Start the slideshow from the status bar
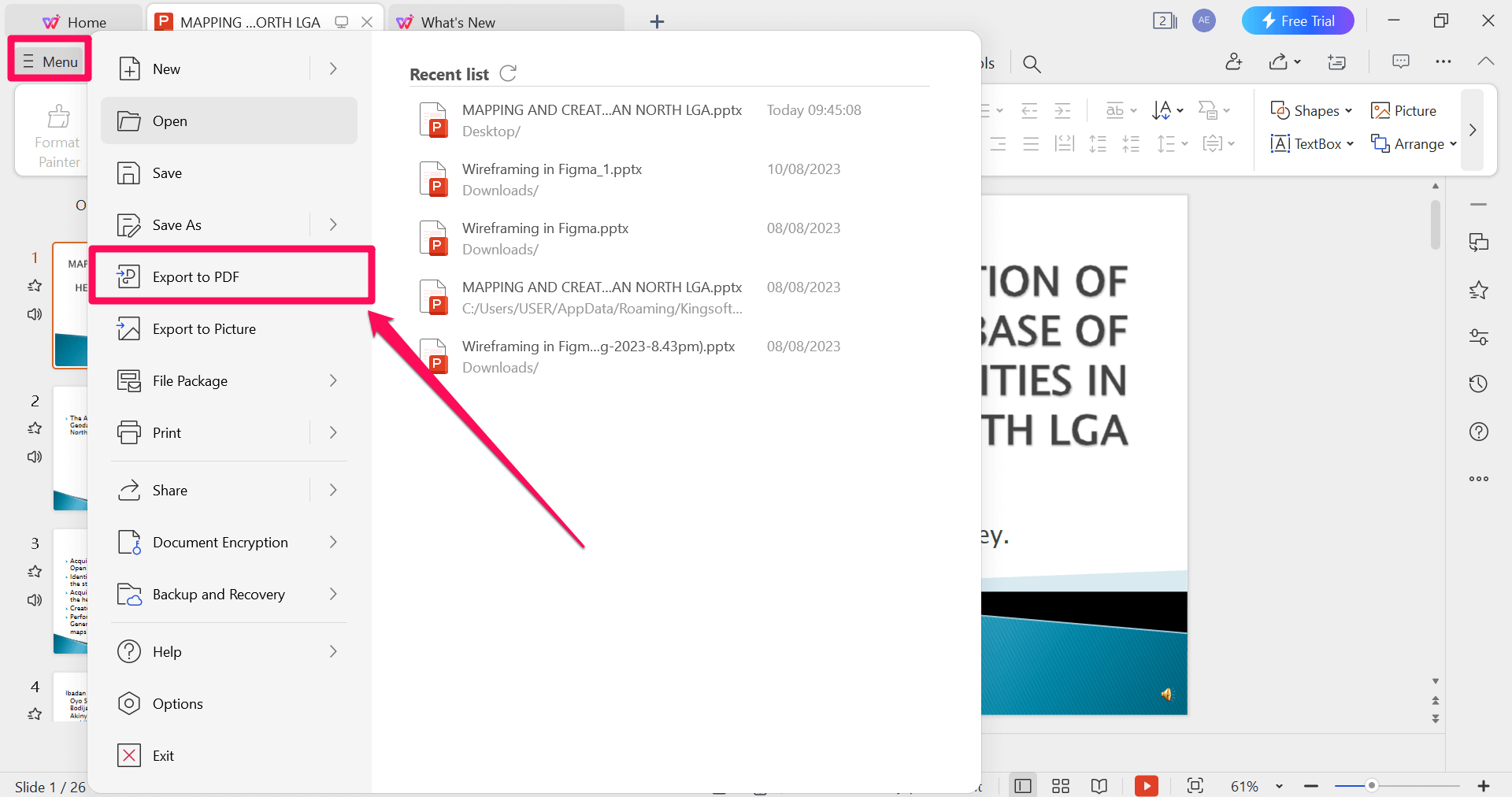1512x797 pixels. (x=1147, y=785)
